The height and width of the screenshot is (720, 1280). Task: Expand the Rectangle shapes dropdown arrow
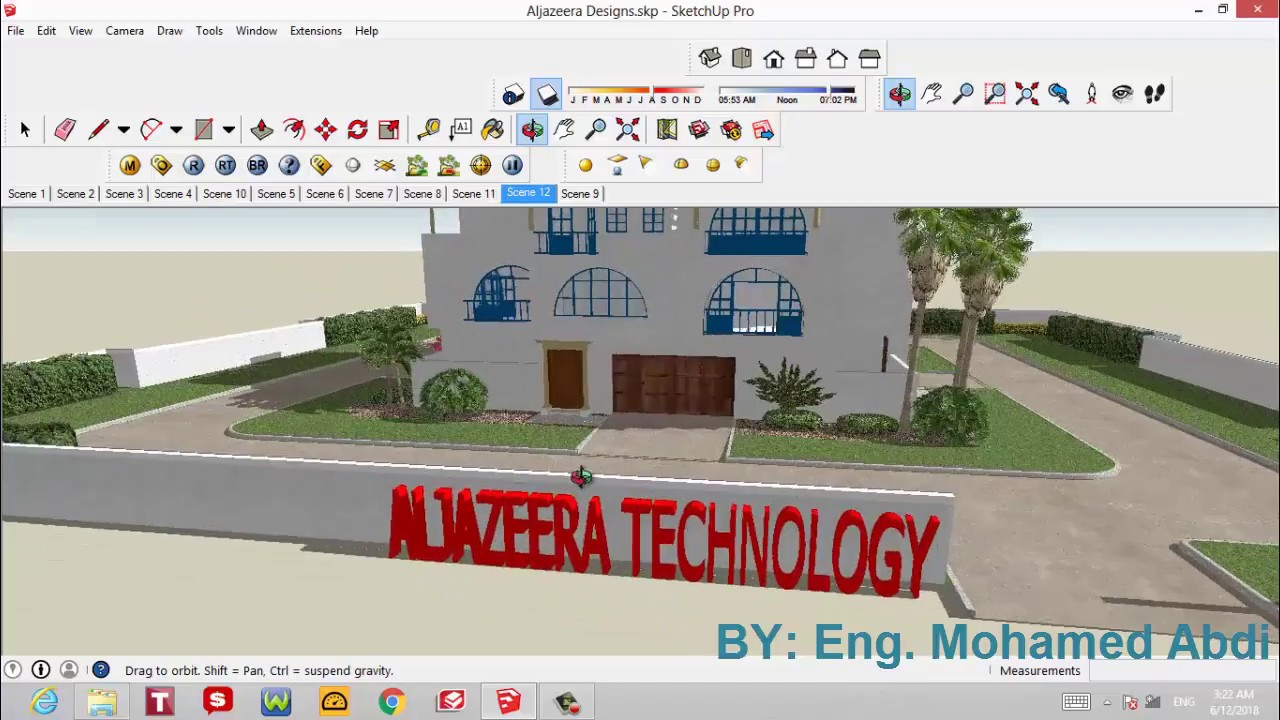(229, 129)
